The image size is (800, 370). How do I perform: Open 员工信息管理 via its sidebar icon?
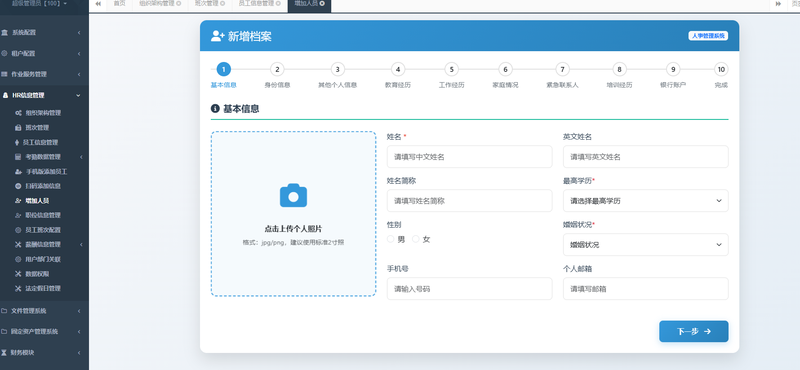tap(18, 142)
